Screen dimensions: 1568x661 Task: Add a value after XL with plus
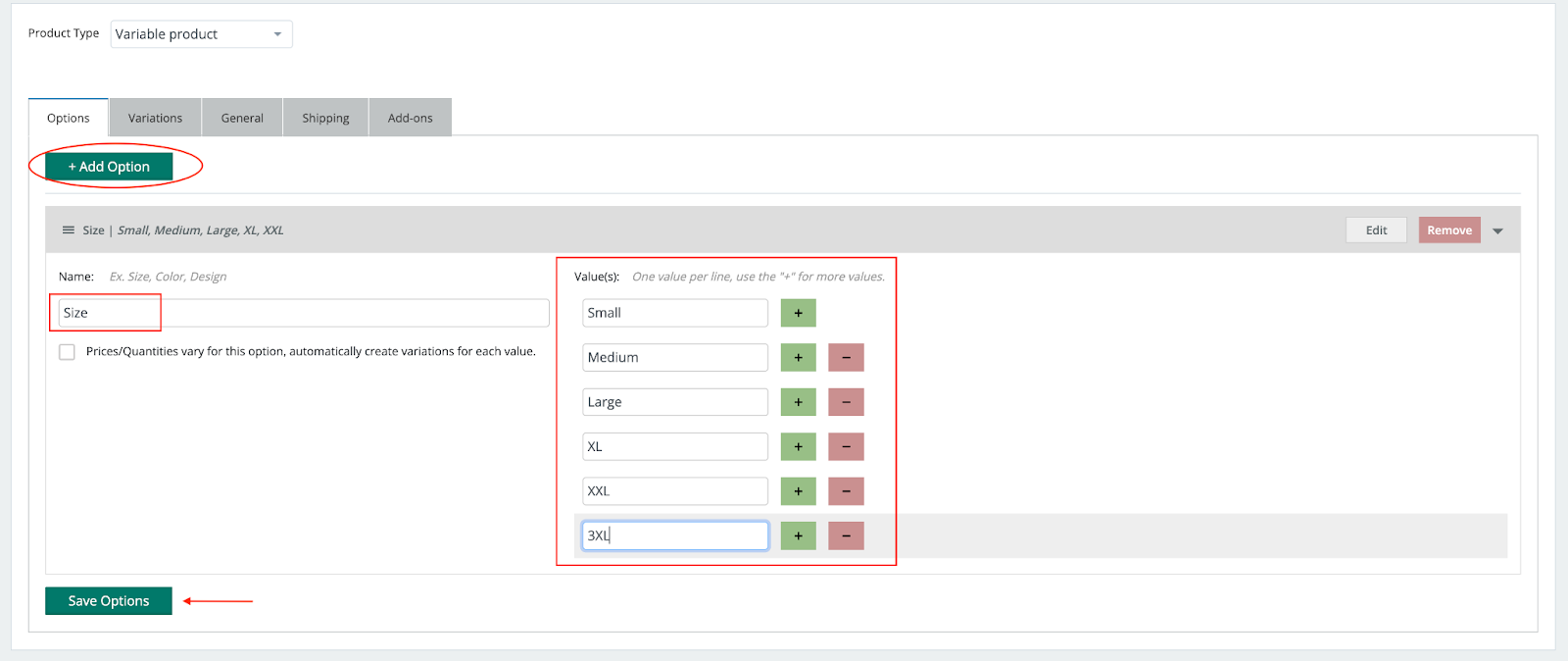click(798, 447)
